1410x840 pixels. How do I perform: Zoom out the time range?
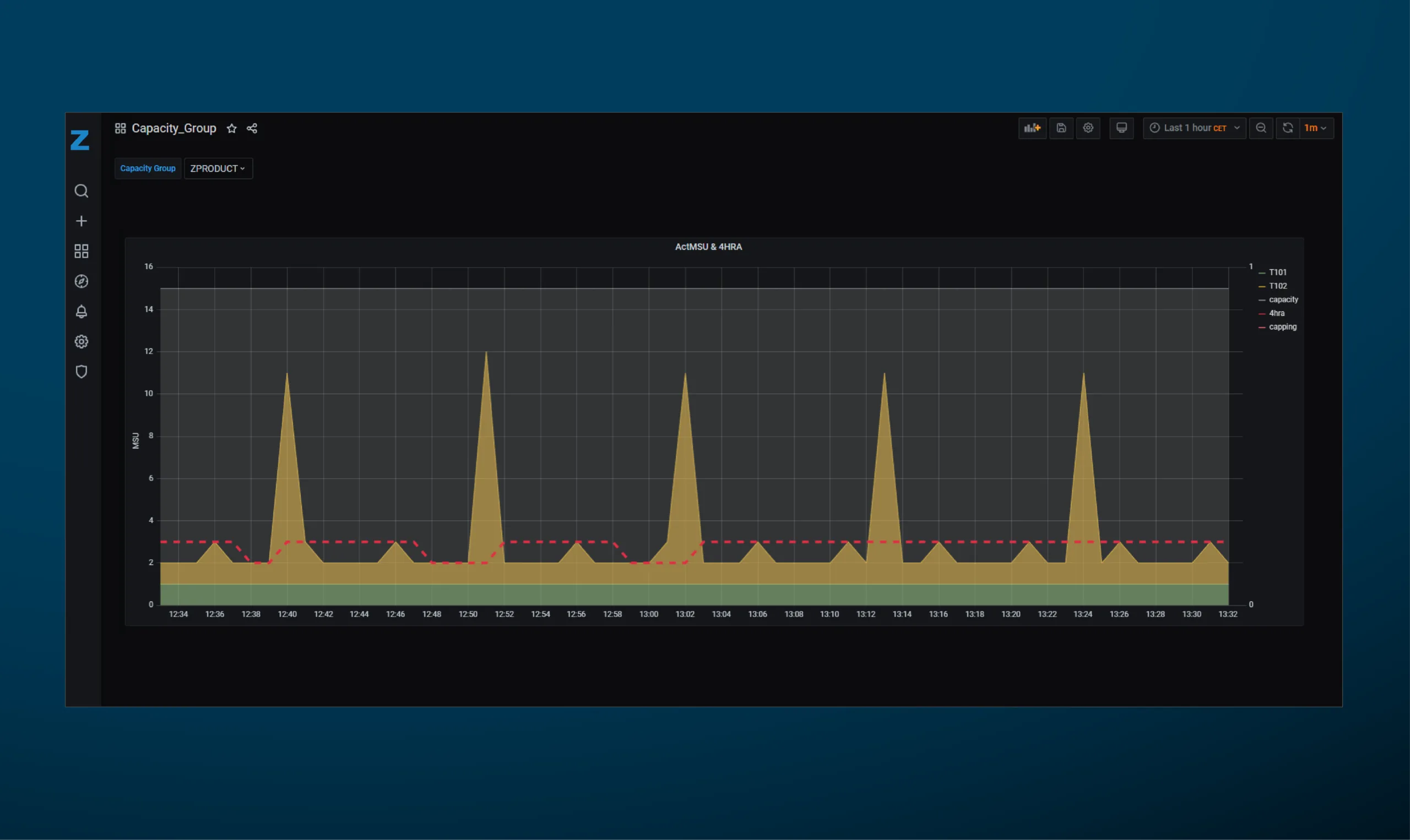tap(1261, 128)
